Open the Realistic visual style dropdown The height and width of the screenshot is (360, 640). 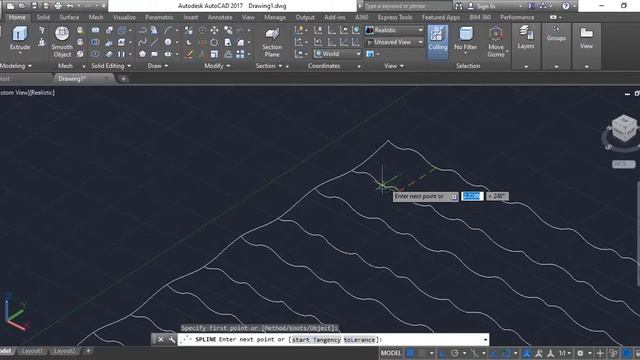(x=394, y=30)
